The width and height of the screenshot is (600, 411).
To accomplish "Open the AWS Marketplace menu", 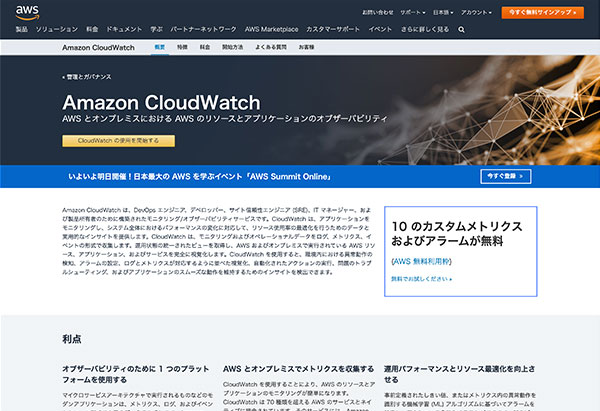I will [x=271, y=29].
